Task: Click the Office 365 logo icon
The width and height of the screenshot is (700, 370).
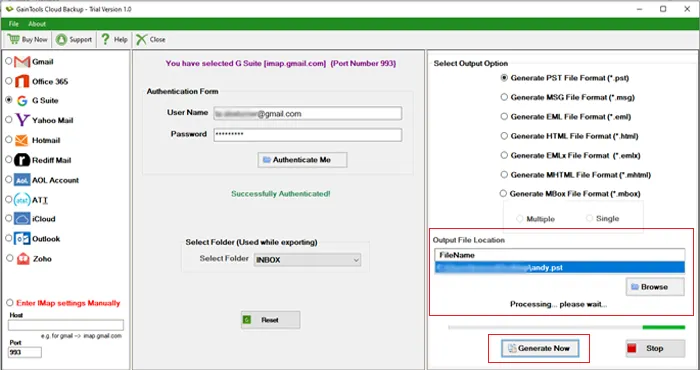Action: tap(22, 81)
